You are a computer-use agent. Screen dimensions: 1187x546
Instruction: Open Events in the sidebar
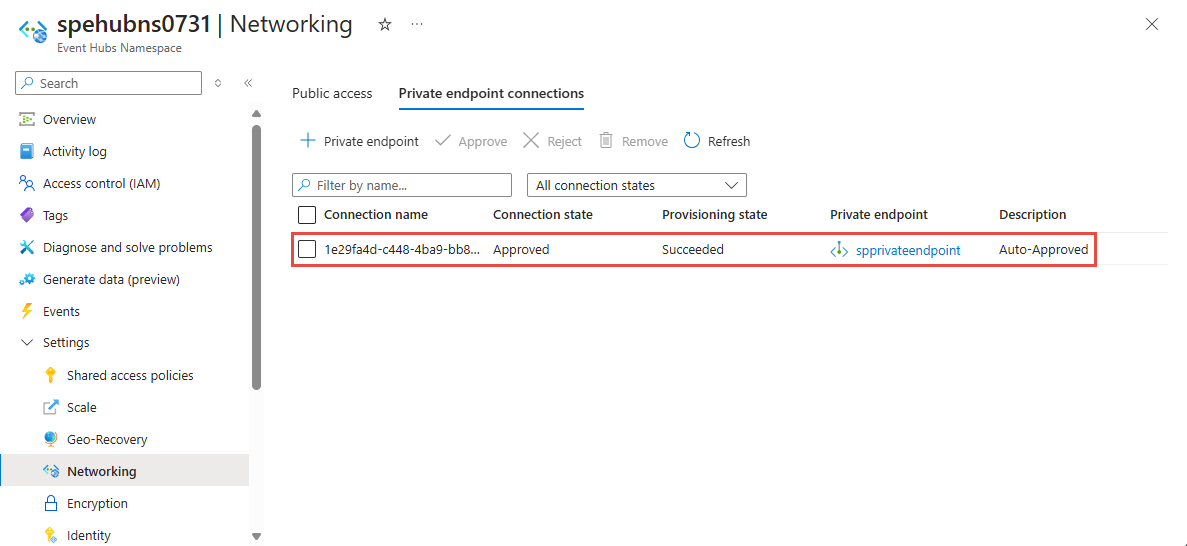pos(61,311)
